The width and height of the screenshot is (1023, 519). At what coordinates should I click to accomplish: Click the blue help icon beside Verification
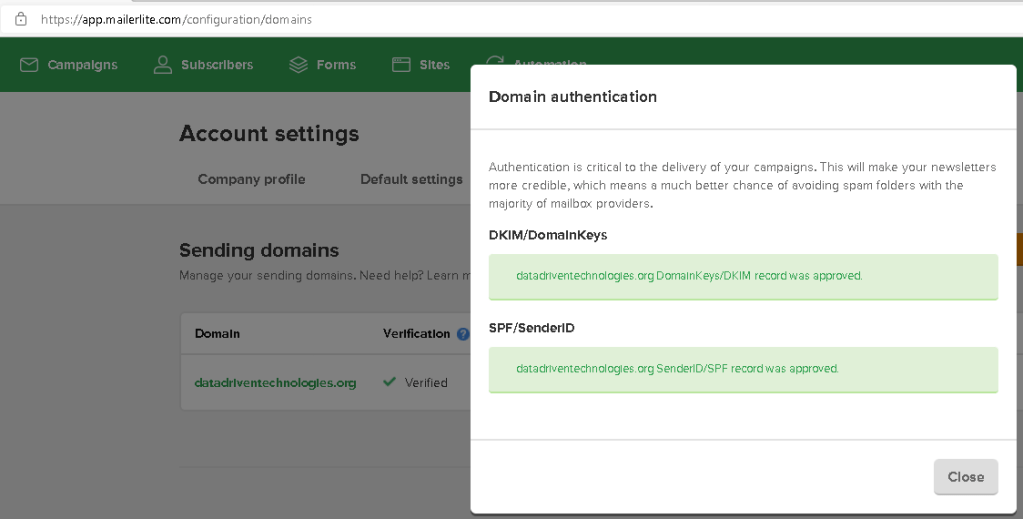[x=462, y=334]
